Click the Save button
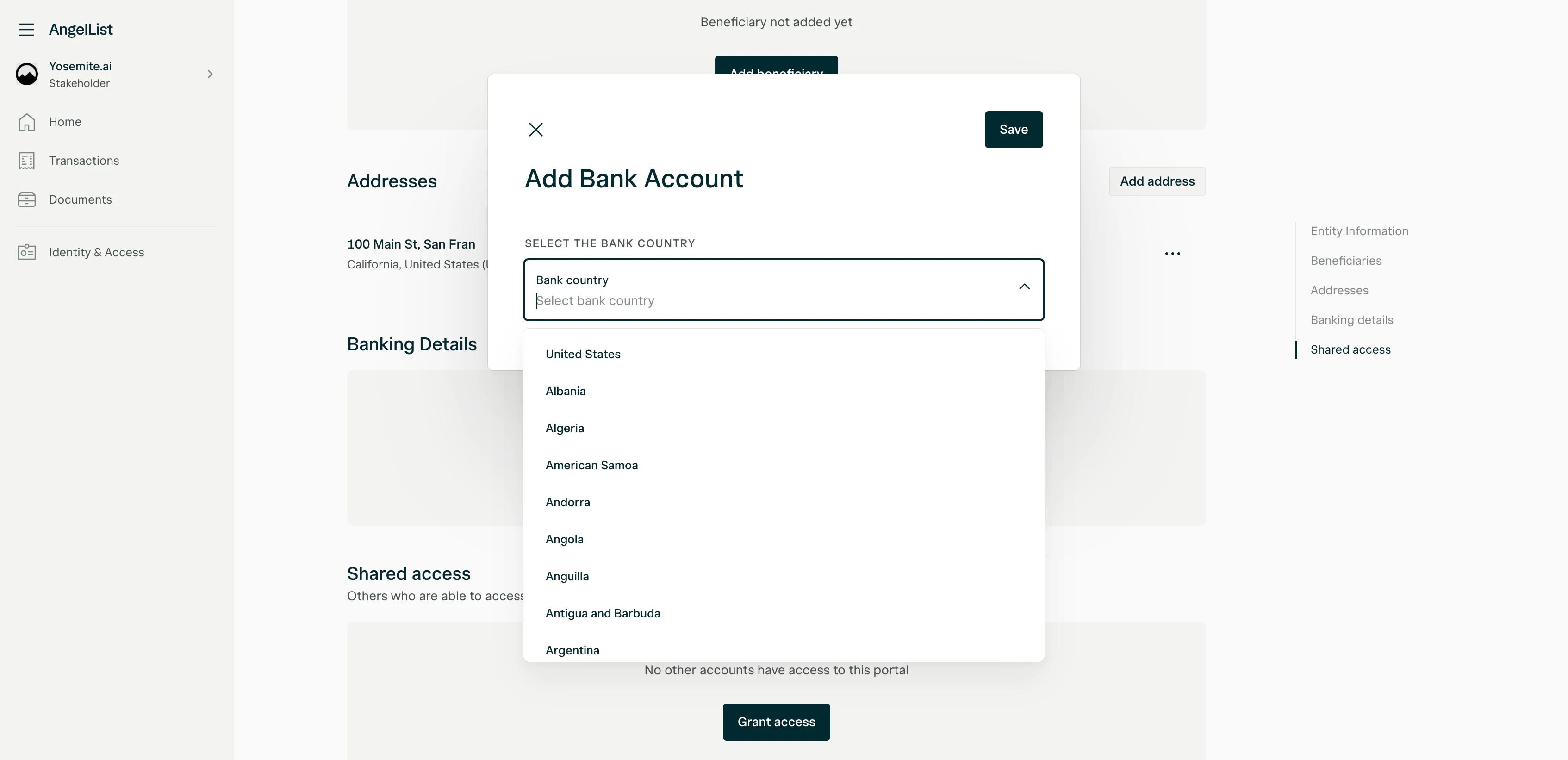1568x760 pixels. click(1013, 129)
